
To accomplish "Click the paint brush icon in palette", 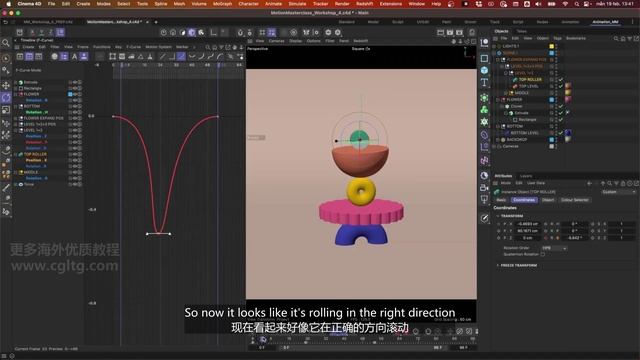I will 484,218.
